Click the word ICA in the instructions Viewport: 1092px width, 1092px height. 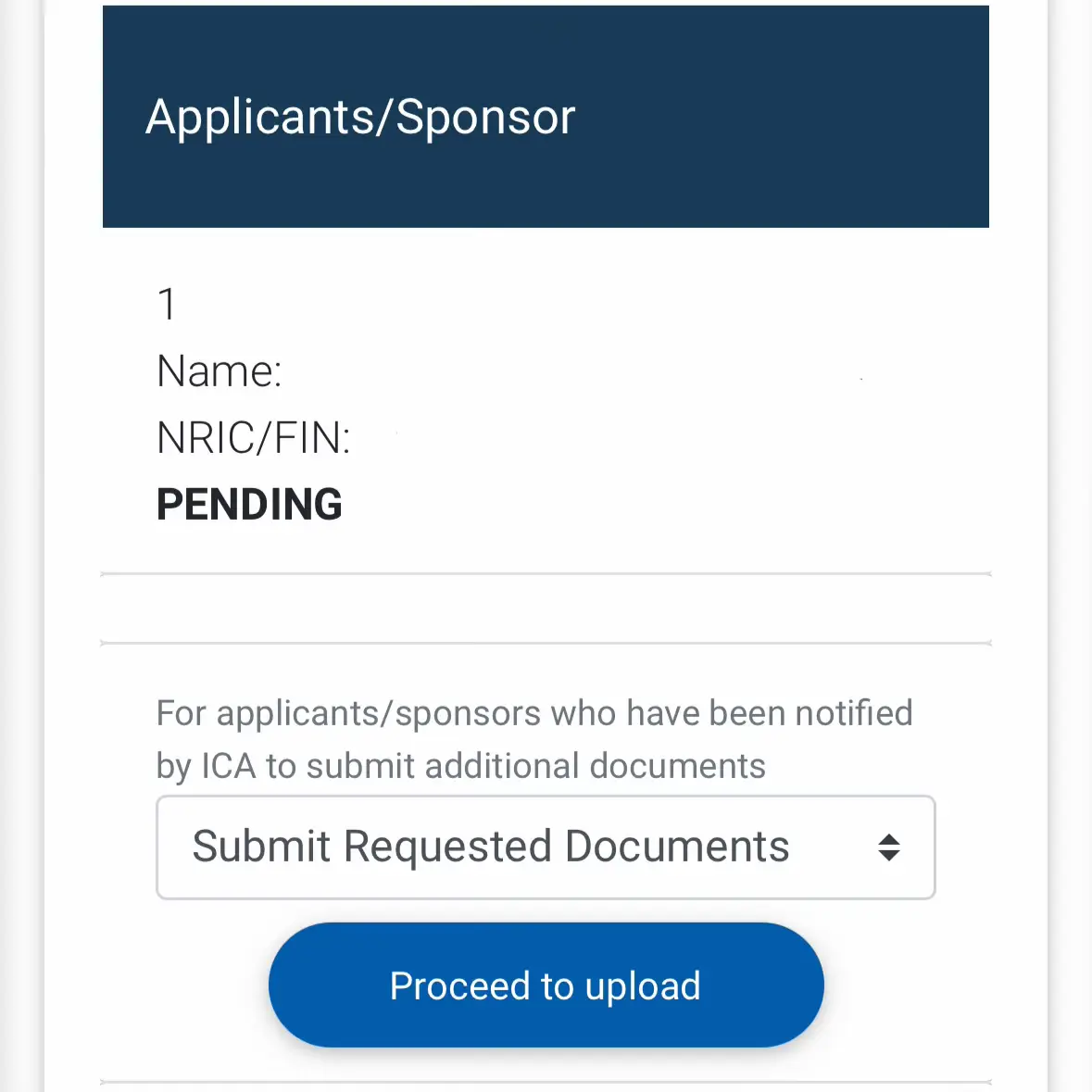[229, 766]
